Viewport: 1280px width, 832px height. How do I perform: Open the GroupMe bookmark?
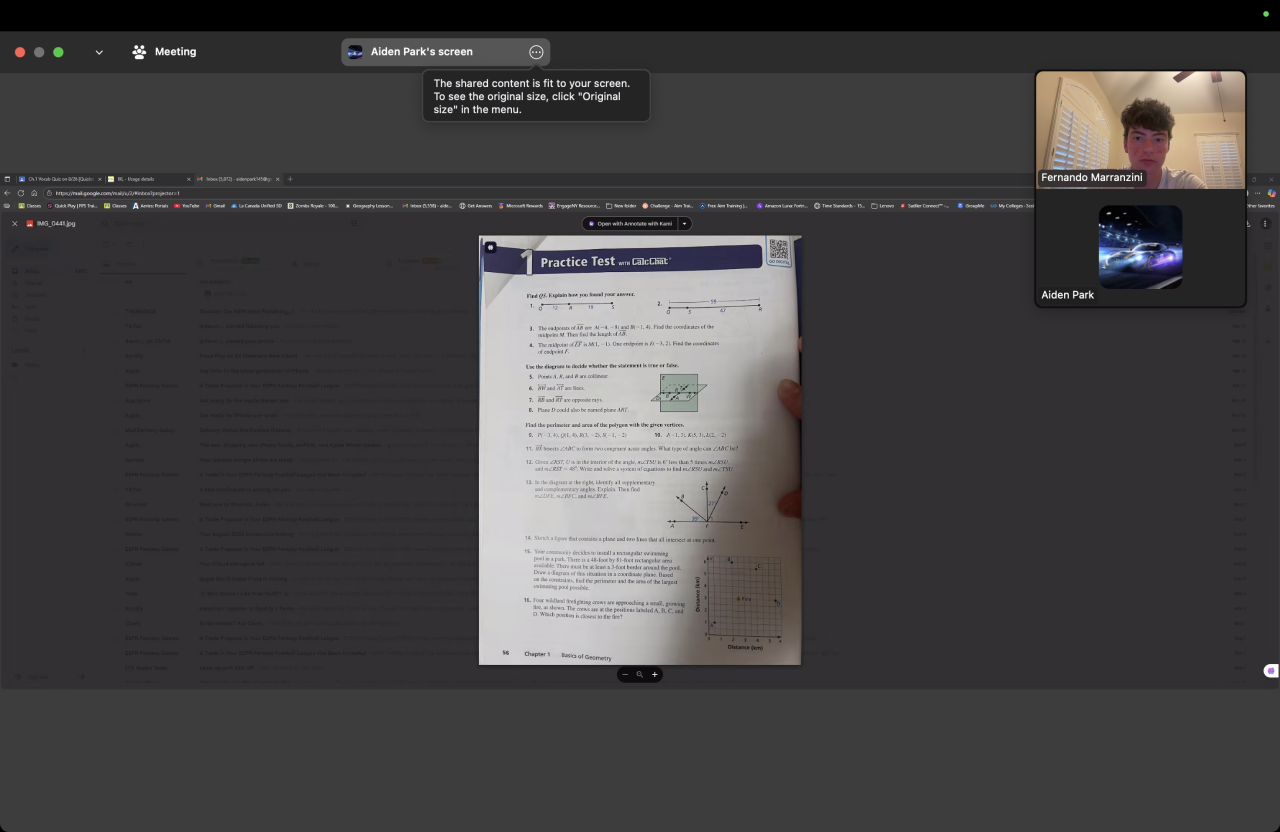coord(970,206)
